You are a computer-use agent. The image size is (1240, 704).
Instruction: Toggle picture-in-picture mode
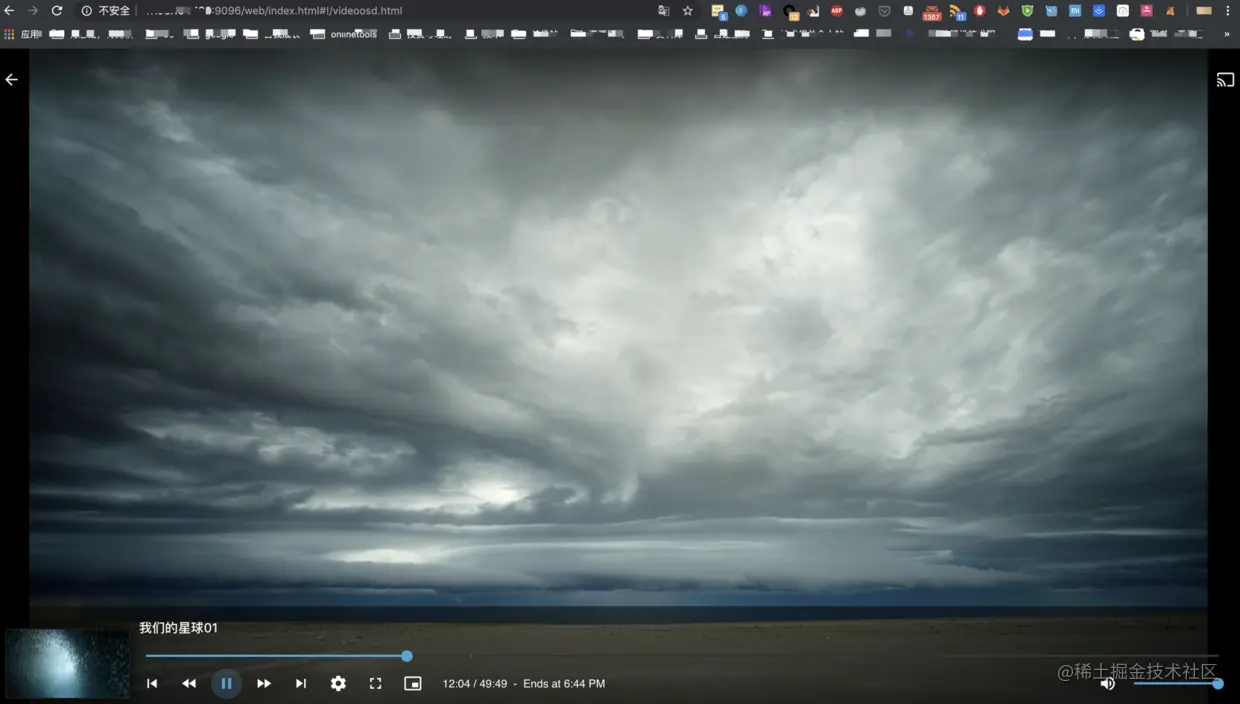pyautogui.click(x=413, y=684)
